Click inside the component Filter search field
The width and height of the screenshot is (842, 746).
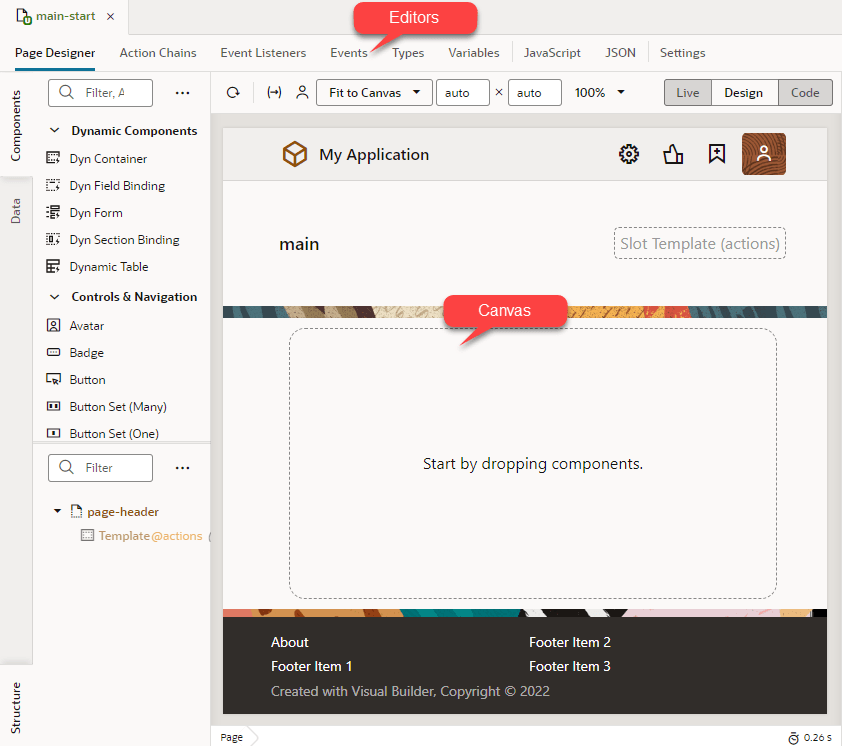coord(100,92)
